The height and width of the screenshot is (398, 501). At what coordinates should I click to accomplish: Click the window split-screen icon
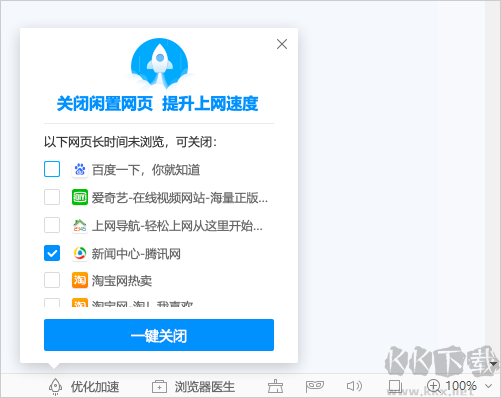tap(395, 386)
